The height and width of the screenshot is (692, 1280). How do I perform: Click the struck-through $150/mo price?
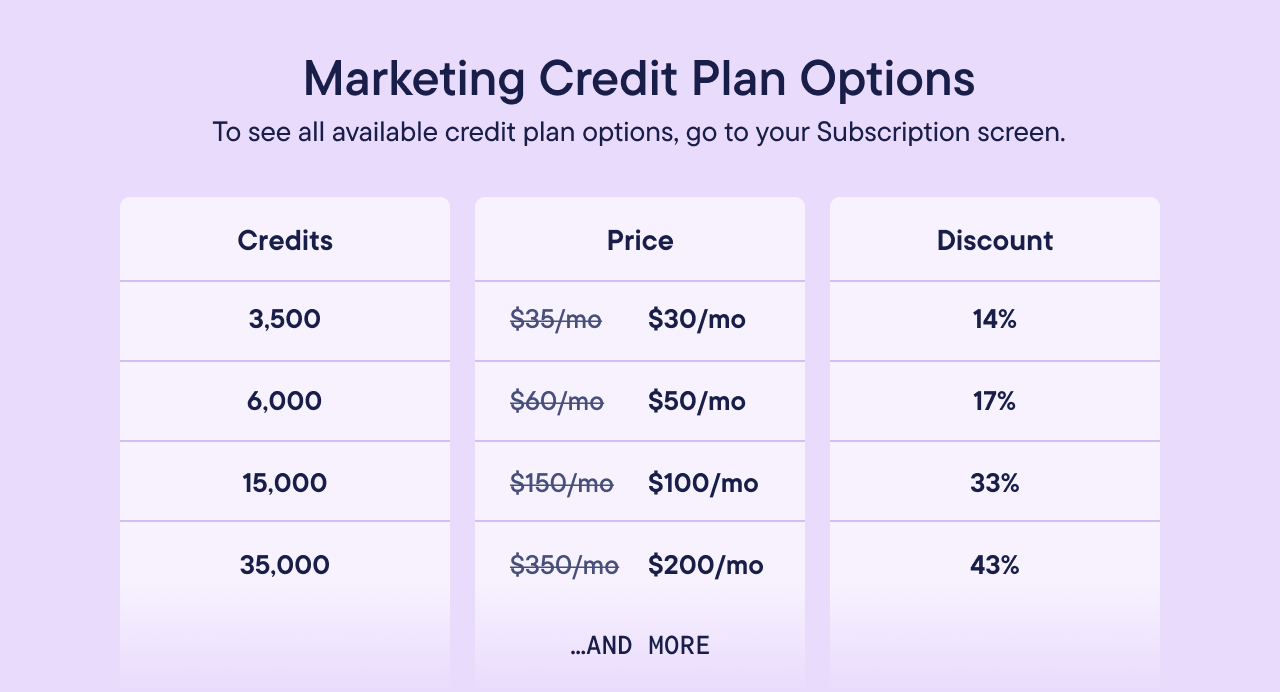(x=562, y=483)
